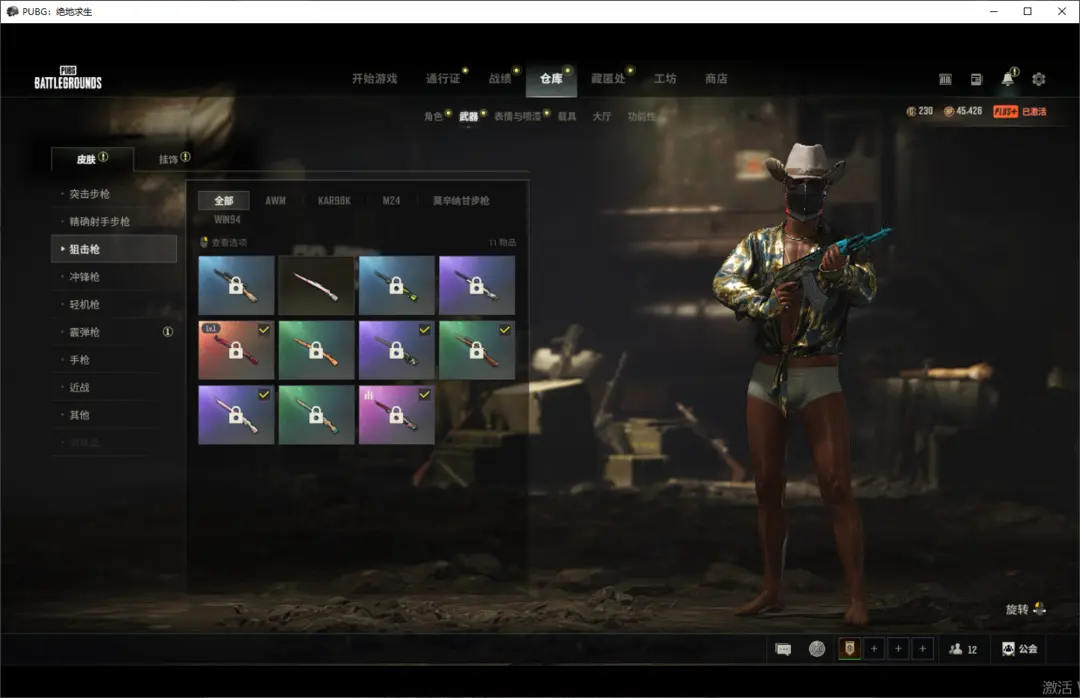Viewport: 1080px width, 698px height.
Task: Toggle checkmark on purple white-rifle tile below the Lv1 tile
Action: coord(264,395)
